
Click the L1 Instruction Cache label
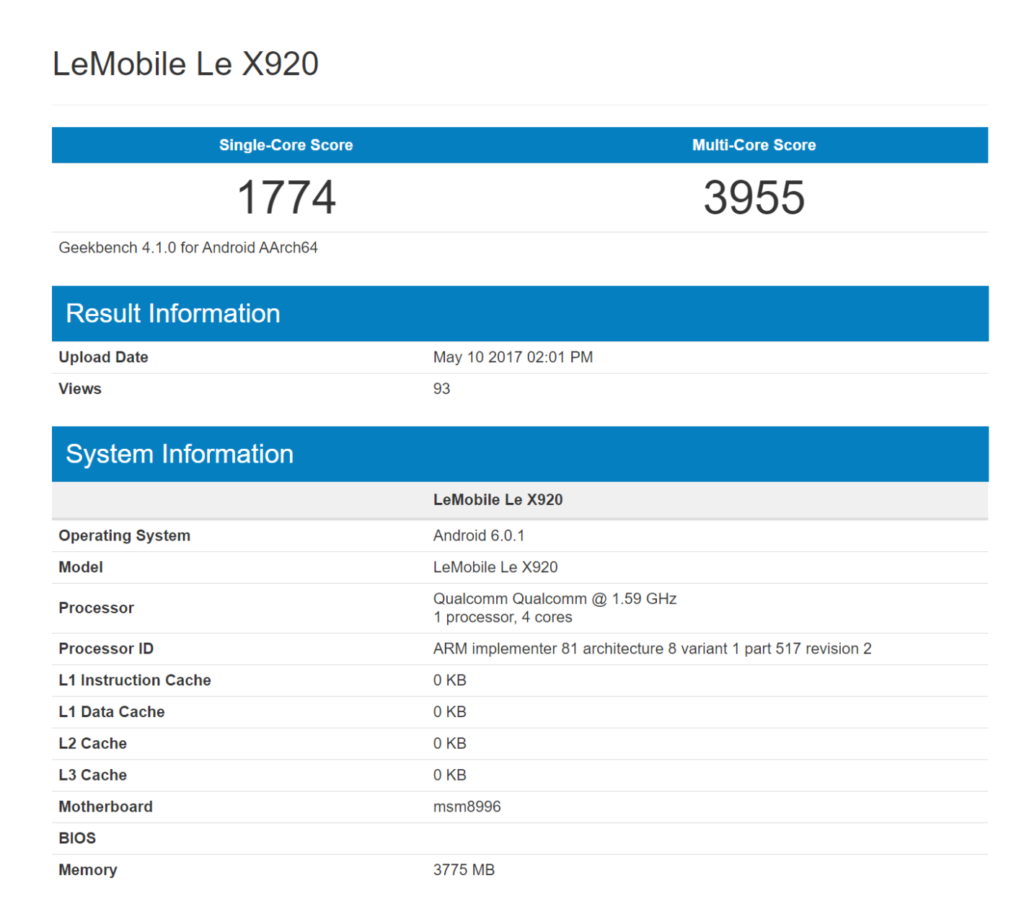tap(135, 680)
